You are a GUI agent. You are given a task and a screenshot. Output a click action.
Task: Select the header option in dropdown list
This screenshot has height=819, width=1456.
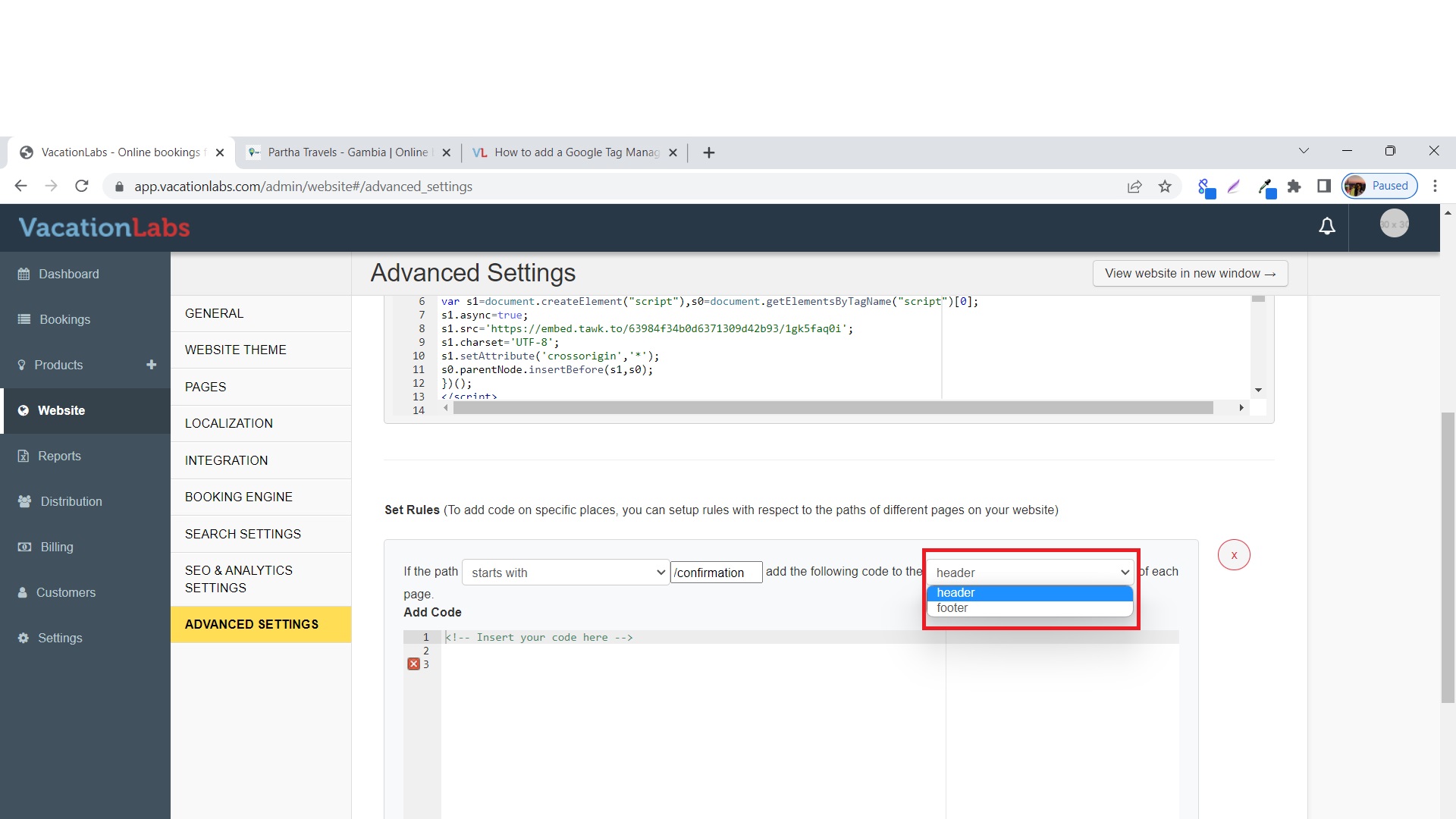(x=955, y=593)
